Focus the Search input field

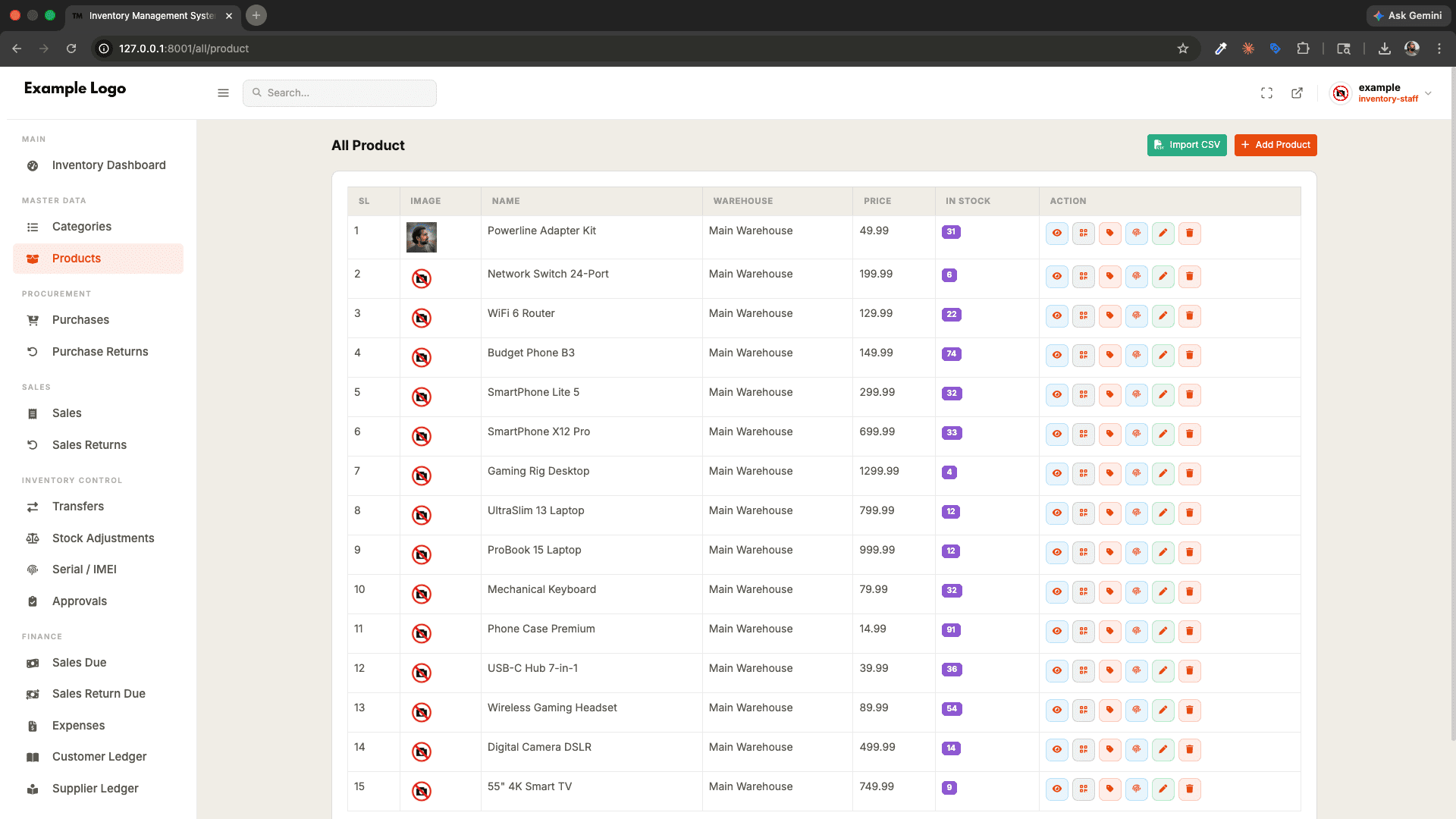click(340, 93)
